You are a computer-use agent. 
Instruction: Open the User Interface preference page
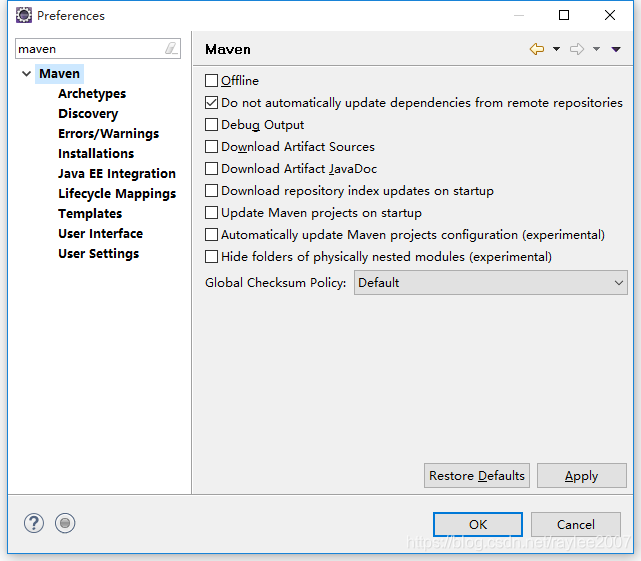pos(101,234)
